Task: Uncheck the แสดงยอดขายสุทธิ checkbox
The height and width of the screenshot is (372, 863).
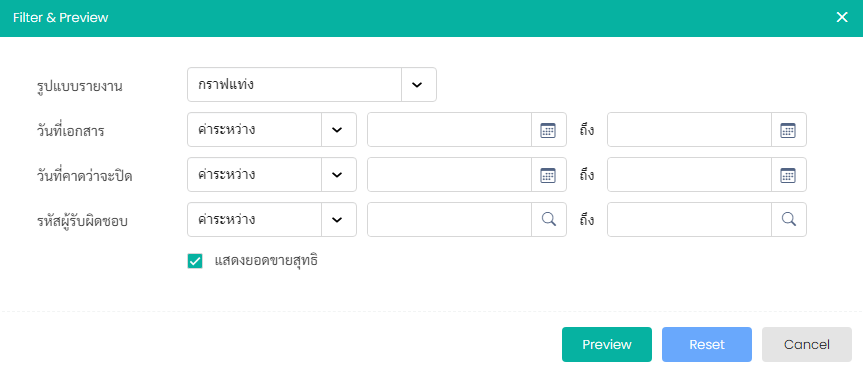Action: click(195, 261)
